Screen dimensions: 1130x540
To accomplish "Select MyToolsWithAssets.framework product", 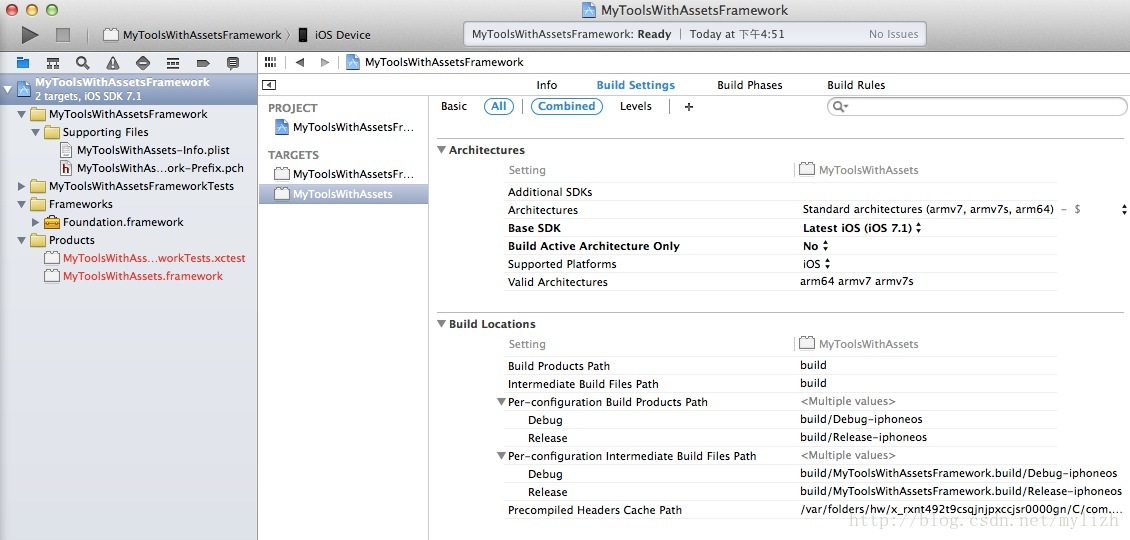I will (x=143, y=276).
